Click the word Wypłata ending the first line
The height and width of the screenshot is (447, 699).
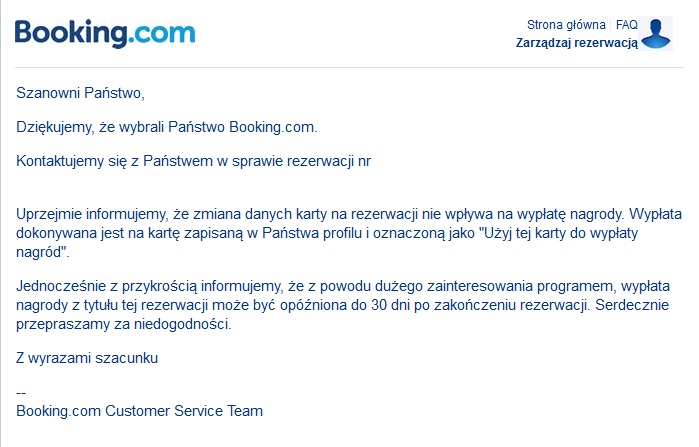(656, 214)
